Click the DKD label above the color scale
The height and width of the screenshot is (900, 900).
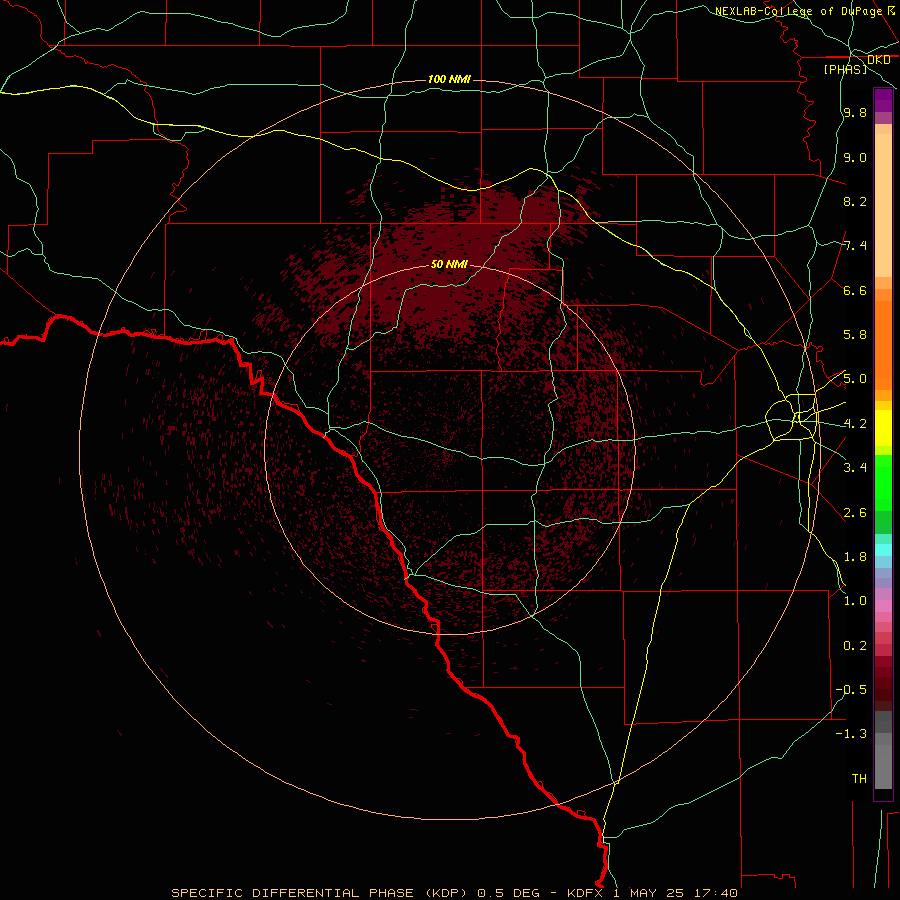pos(878,60)
